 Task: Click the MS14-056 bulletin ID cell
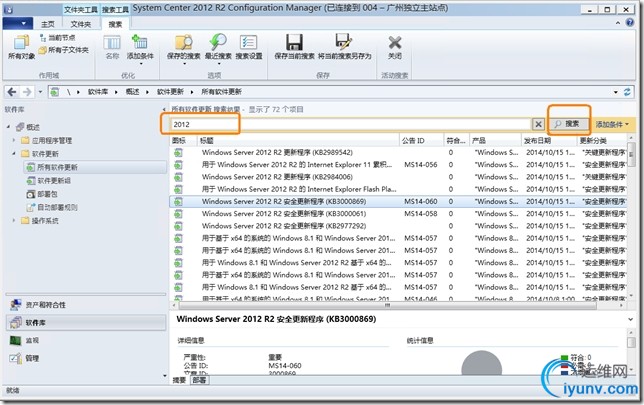point(420,165)
